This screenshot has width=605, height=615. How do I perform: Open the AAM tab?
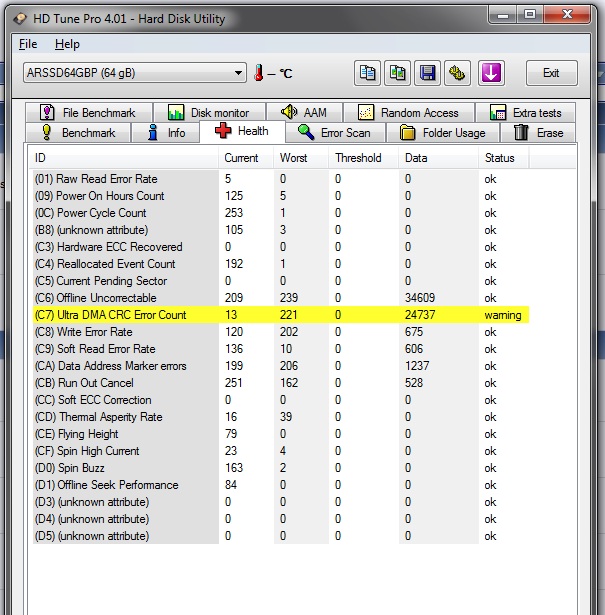coord(305,113)
